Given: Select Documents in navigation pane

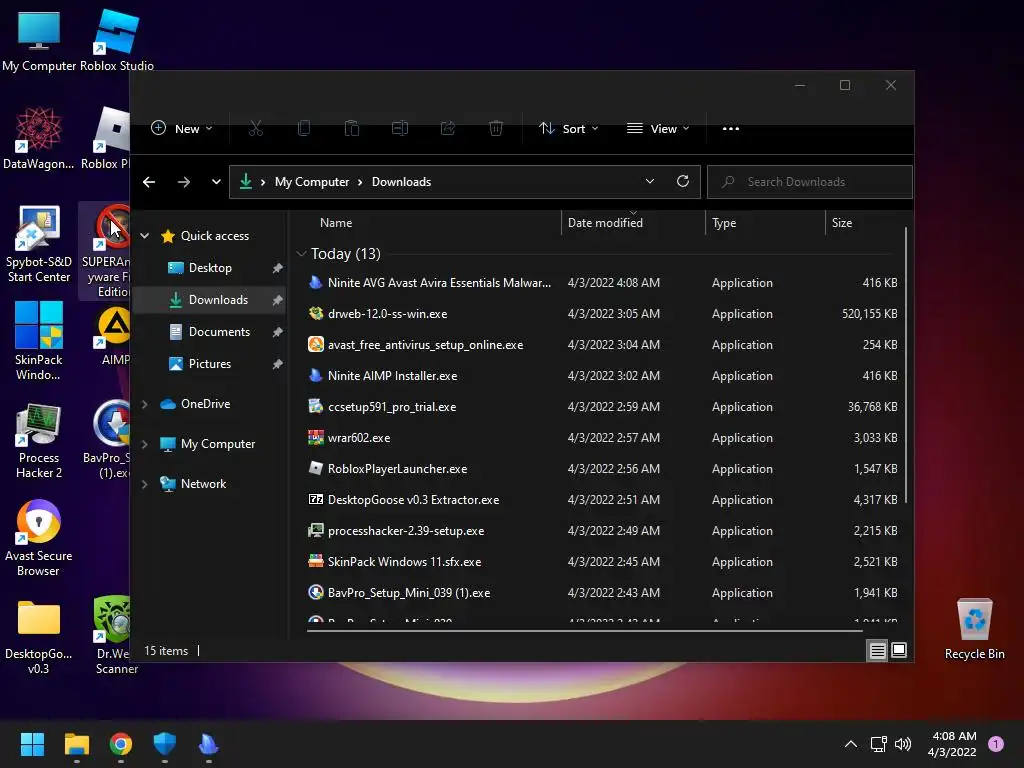Looking at the screenshot, I should point(210,332).
